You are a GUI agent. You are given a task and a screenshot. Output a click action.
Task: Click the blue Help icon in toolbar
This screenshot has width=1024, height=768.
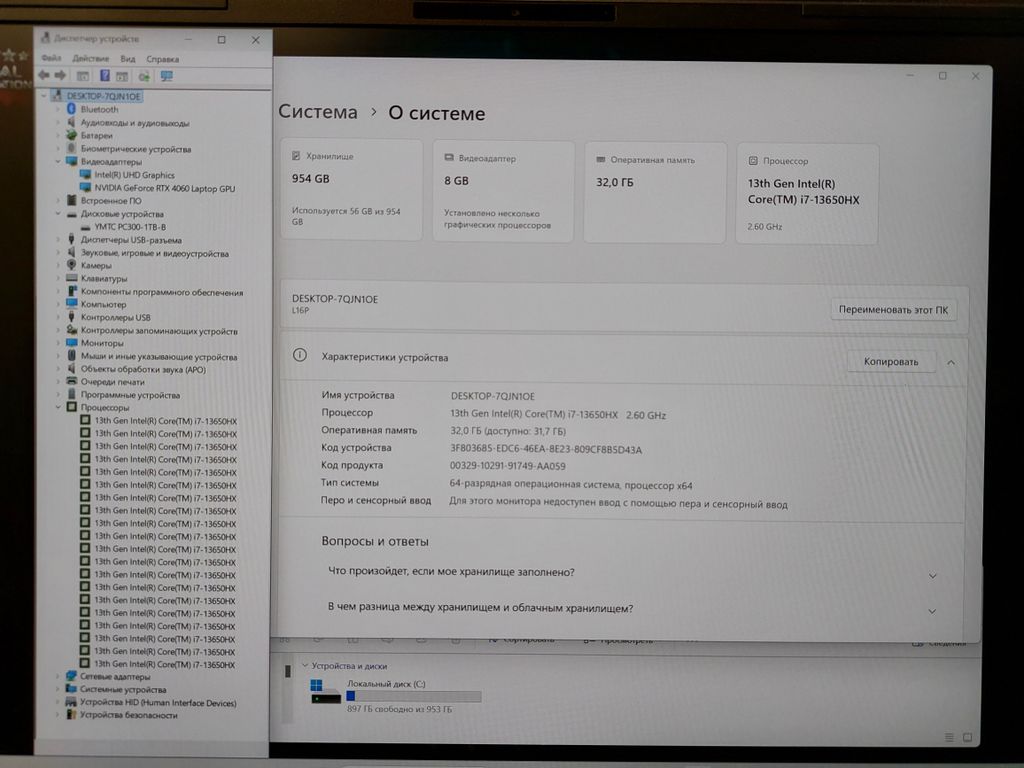(105, 75)
